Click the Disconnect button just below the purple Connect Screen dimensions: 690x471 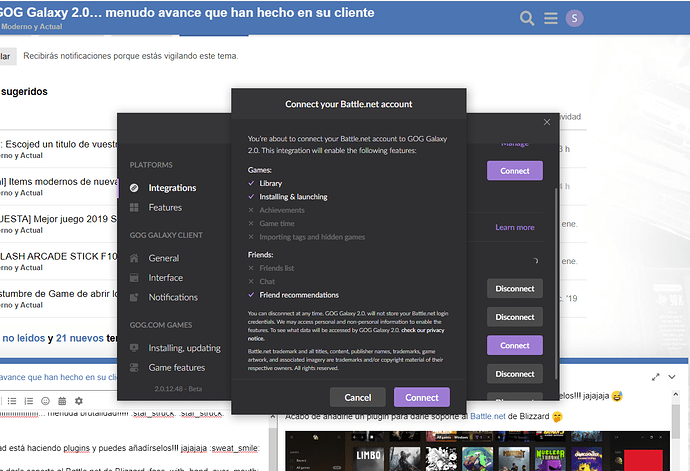pyautogui.click(x=514, y=374)
